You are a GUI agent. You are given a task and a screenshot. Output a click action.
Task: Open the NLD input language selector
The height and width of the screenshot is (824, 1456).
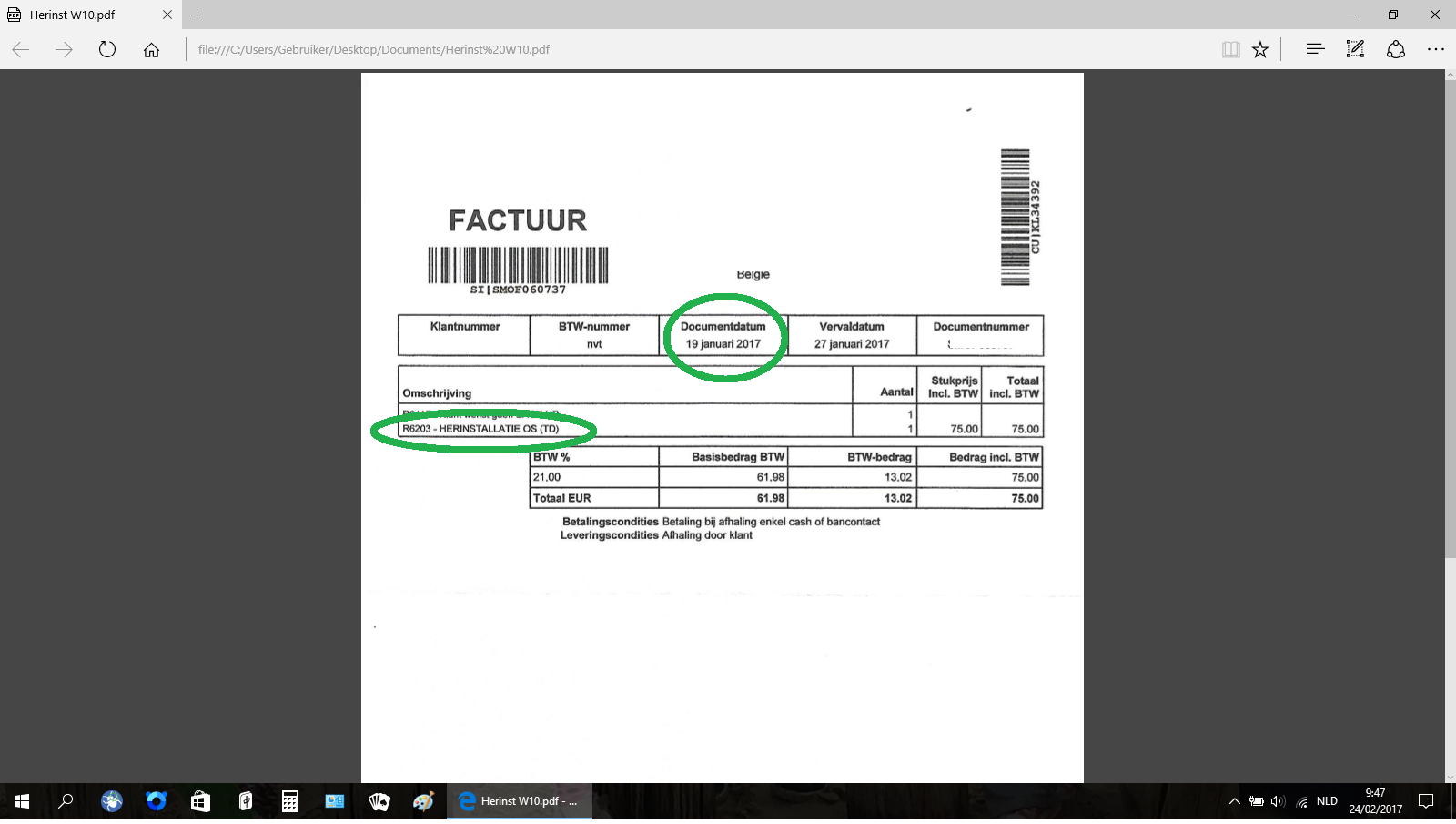[x=1327, y=801]
